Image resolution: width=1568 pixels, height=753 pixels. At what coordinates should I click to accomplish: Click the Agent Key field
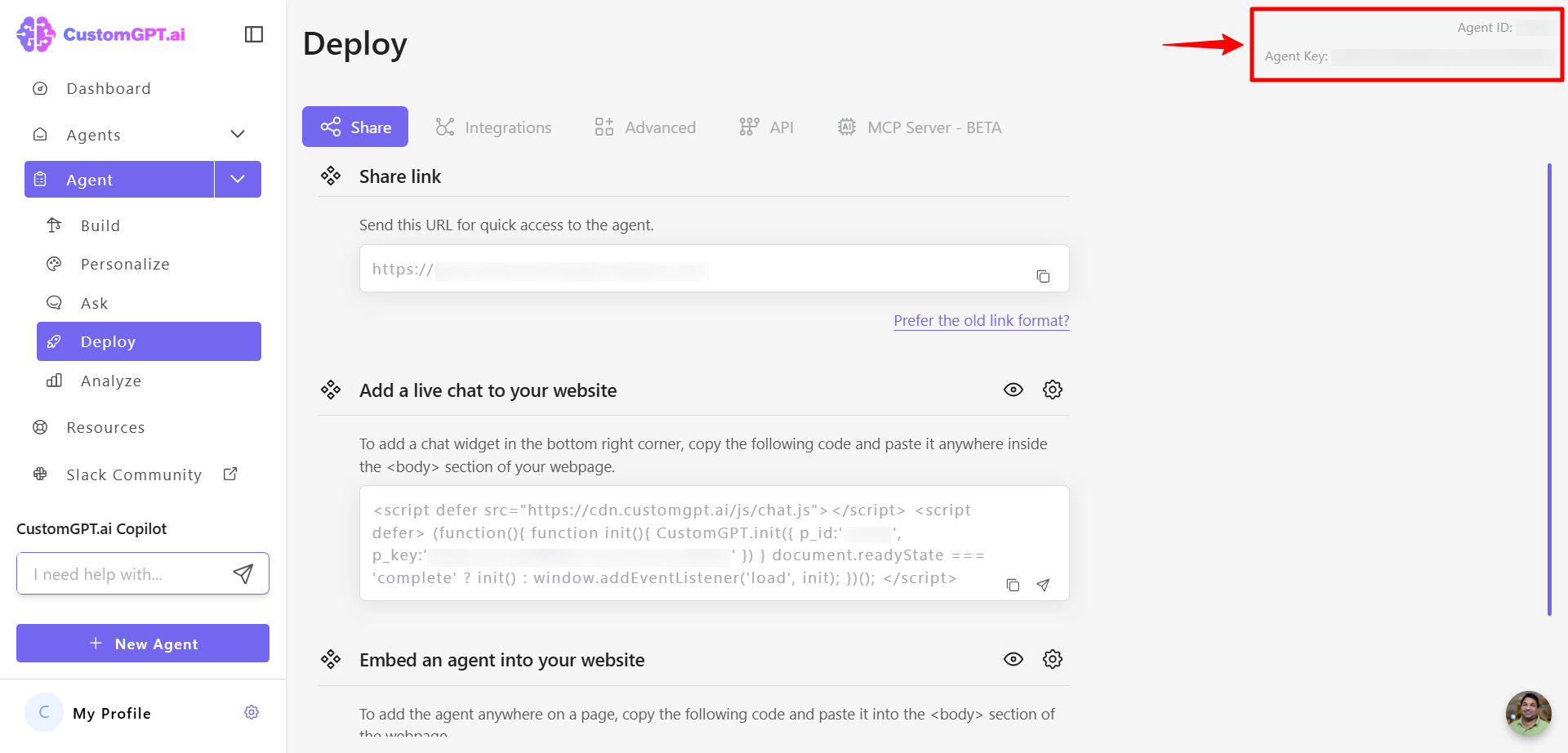(x=1442, y=56)
